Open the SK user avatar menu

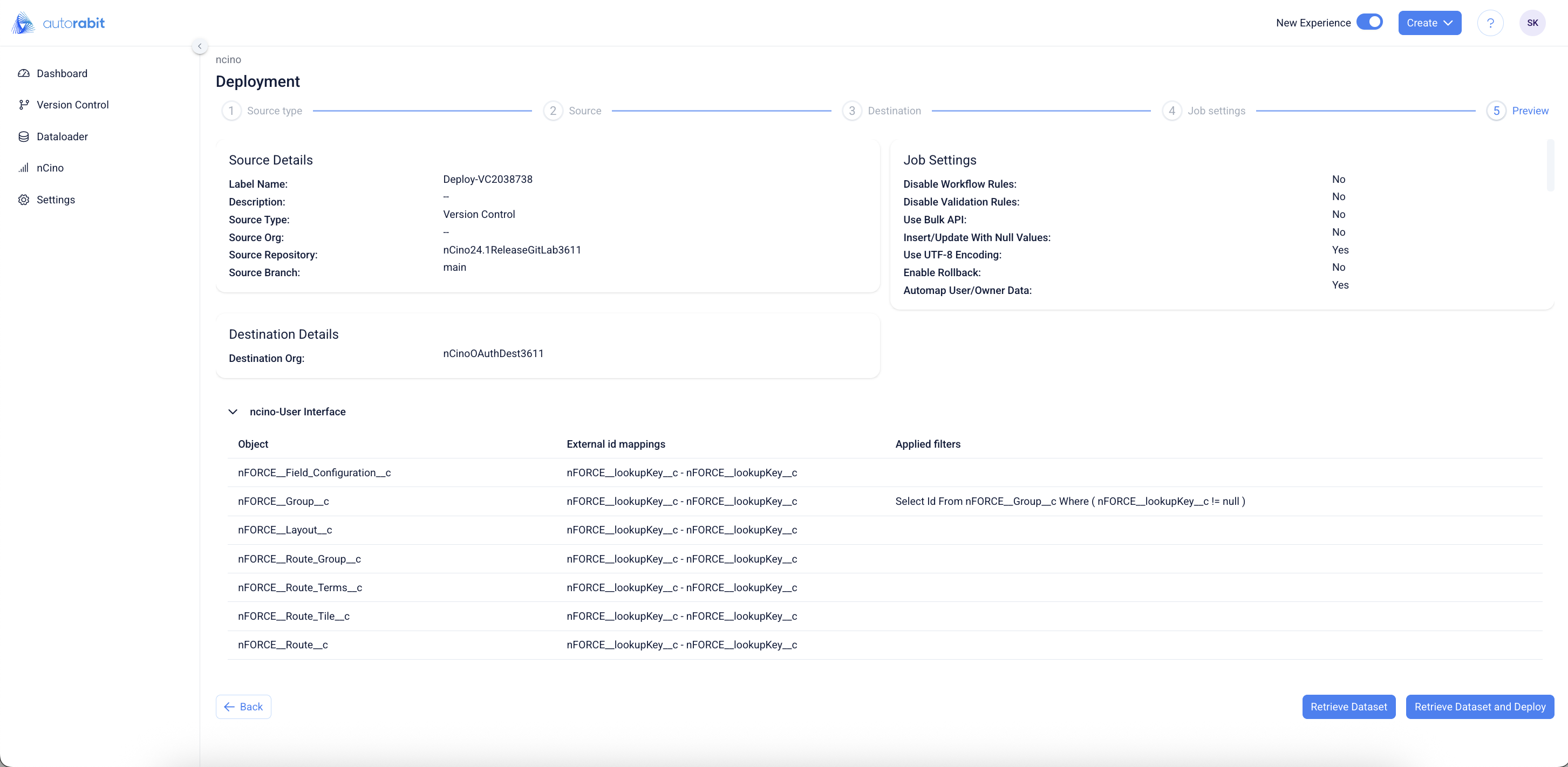(1532, 23)
